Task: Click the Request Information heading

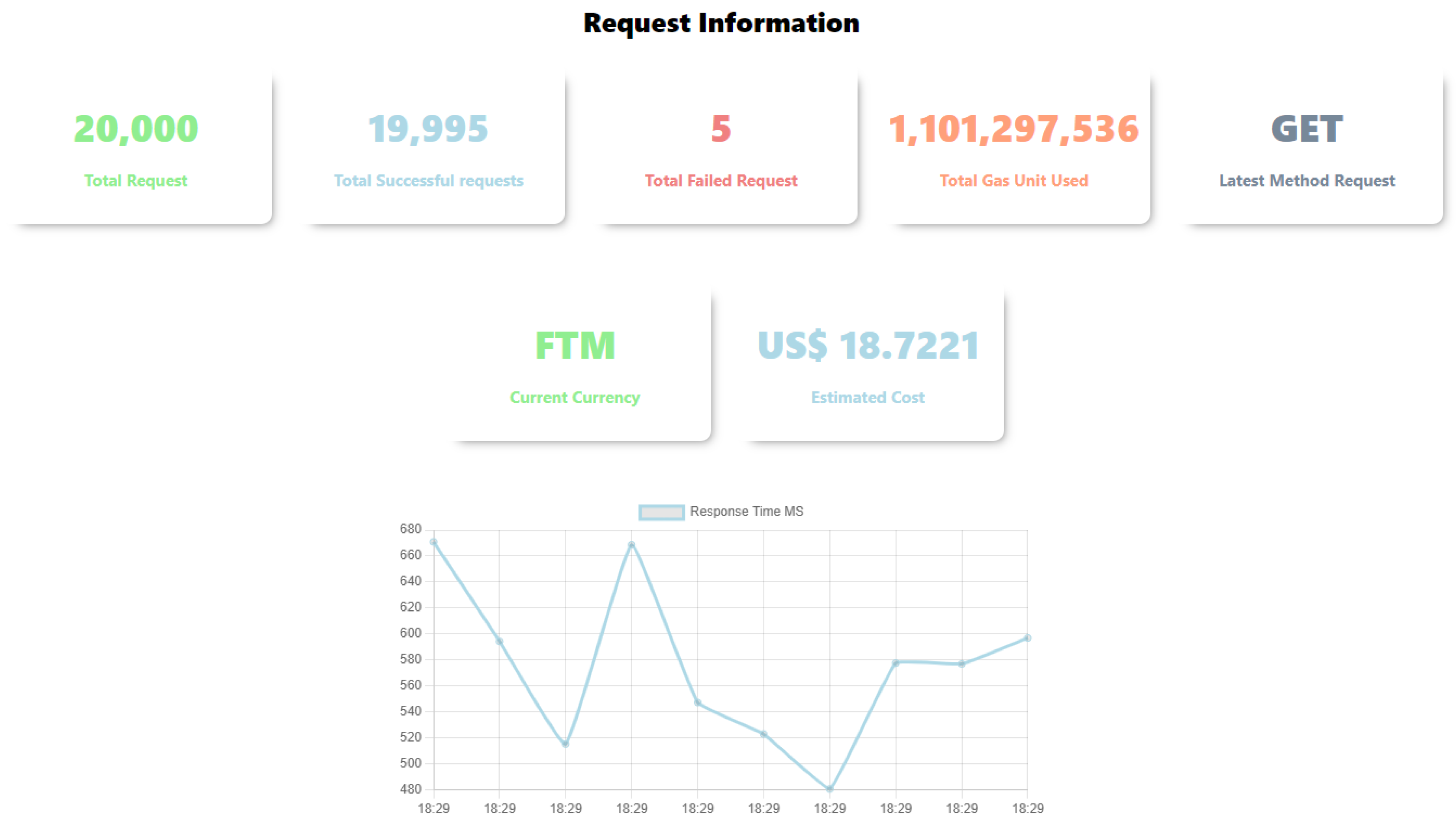Action: pyautogui.click(x=721, y=23)
